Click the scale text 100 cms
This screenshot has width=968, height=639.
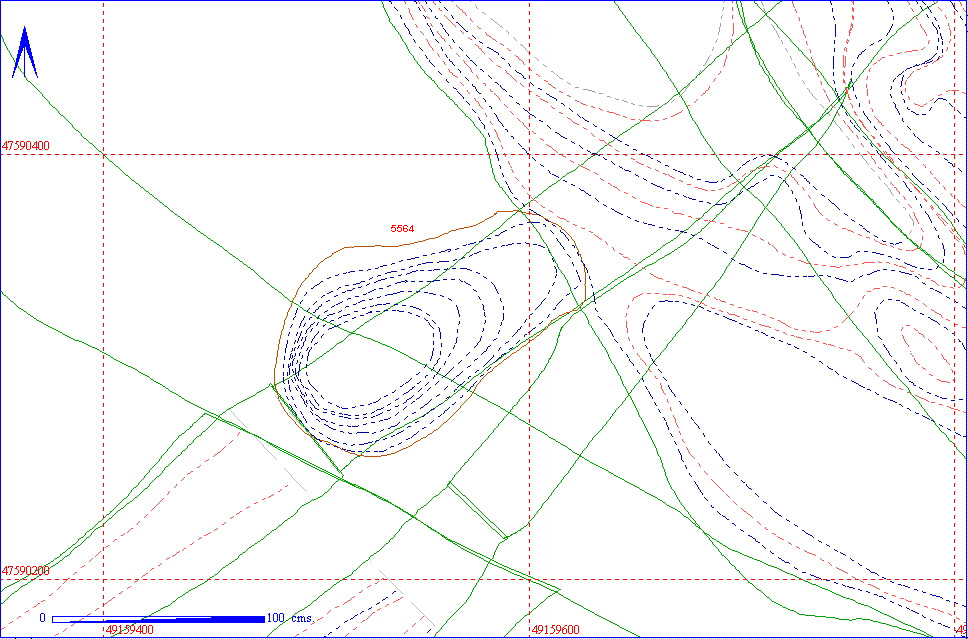(x=290, y=618)
